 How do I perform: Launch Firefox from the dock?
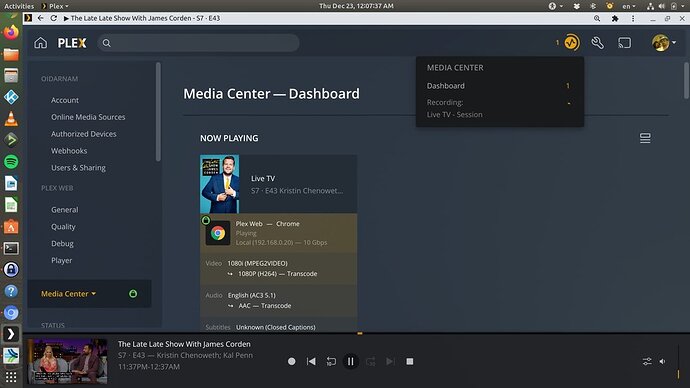tap(11, 33)
